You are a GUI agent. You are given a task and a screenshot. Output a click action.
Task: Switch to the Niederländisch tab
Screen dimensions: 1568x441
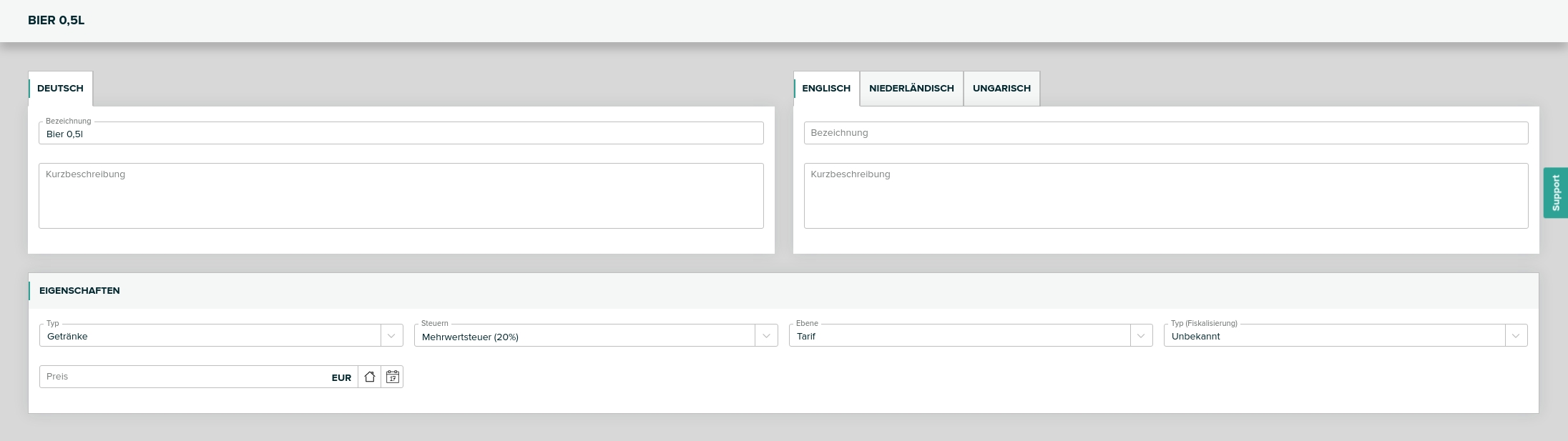click(911, 89)
